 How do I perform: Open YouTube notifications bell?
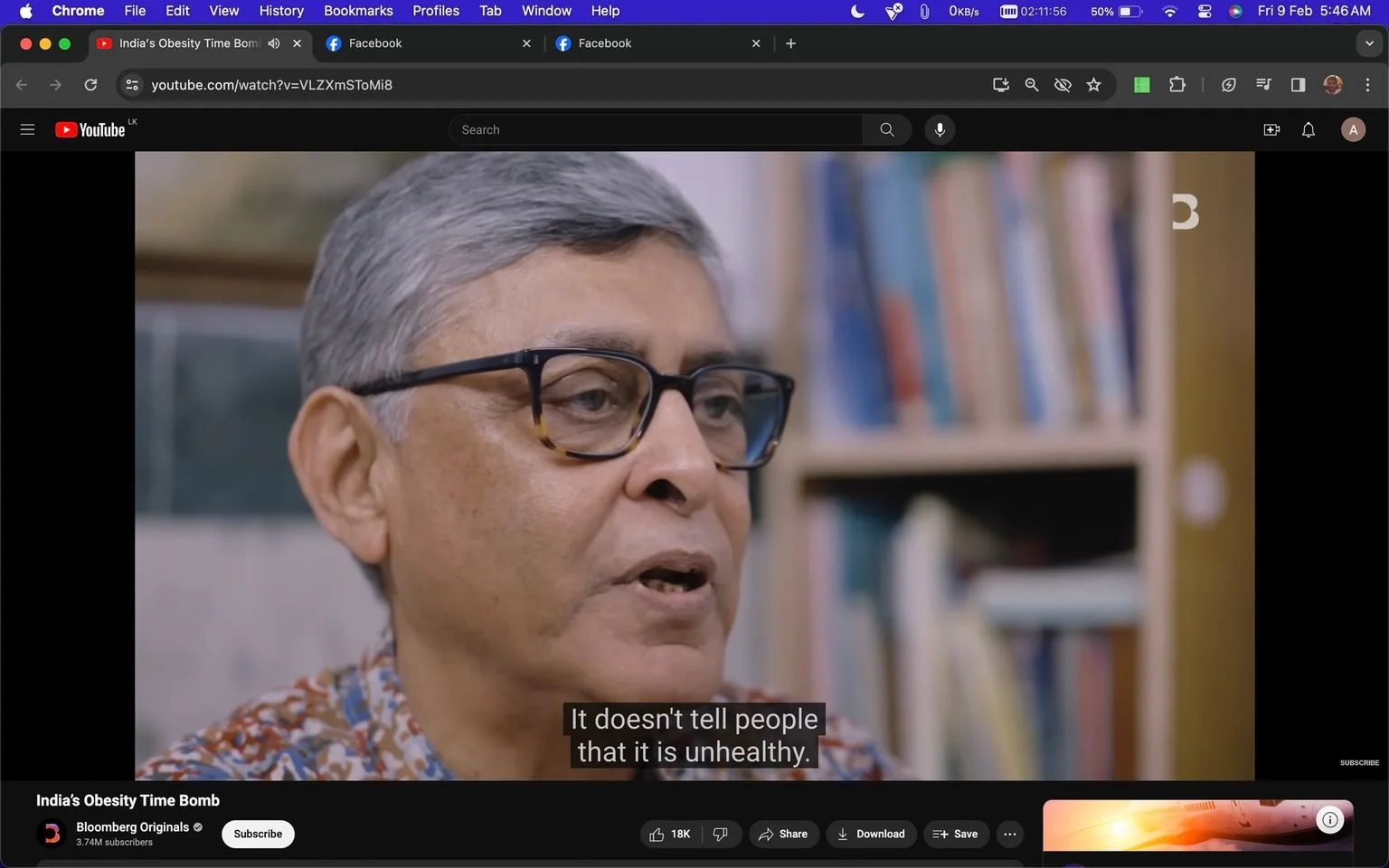1308,129
